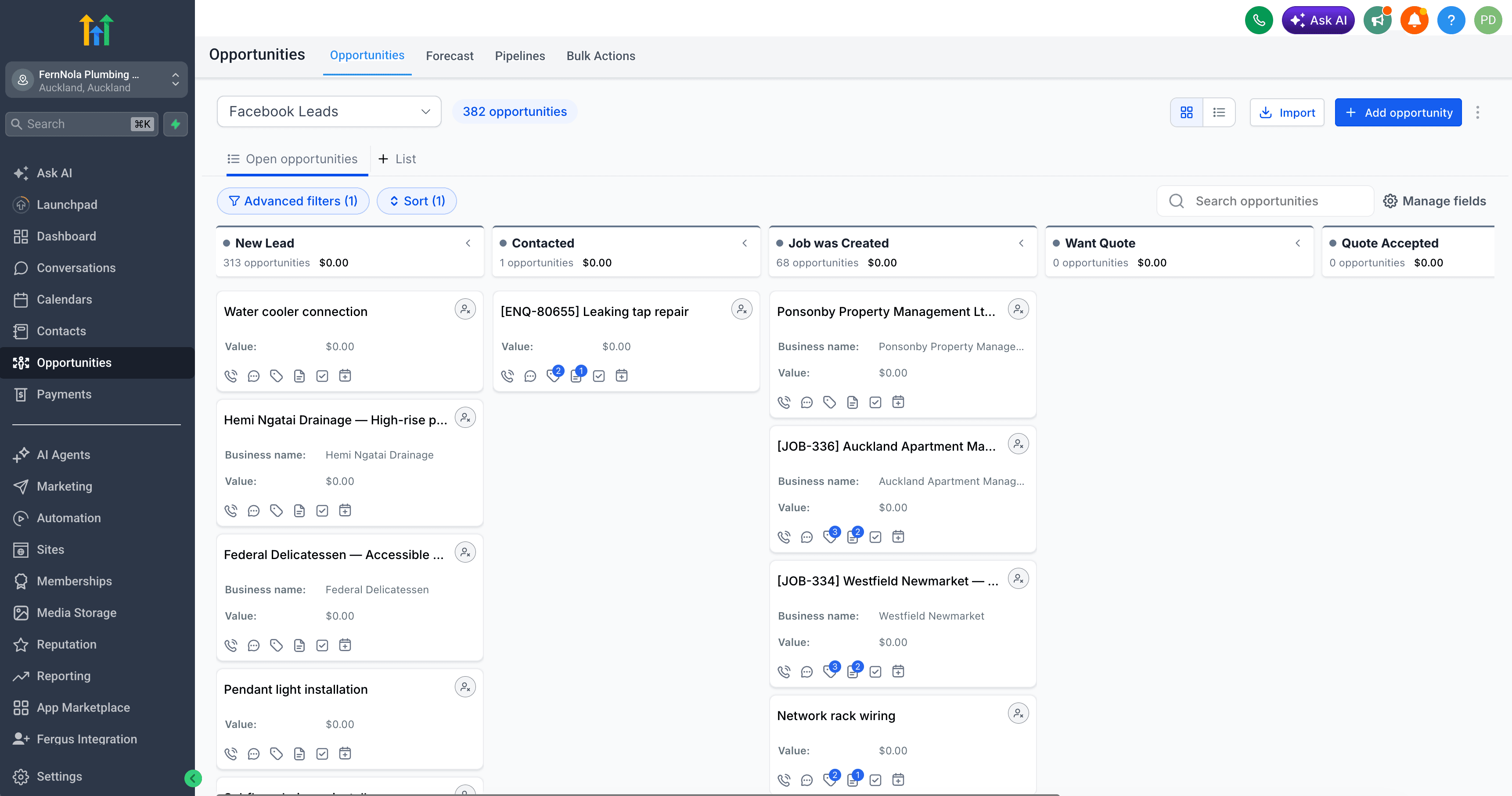1512x796 pixels.
Task: Click the help question mark icon
Action: point(1451,21)
